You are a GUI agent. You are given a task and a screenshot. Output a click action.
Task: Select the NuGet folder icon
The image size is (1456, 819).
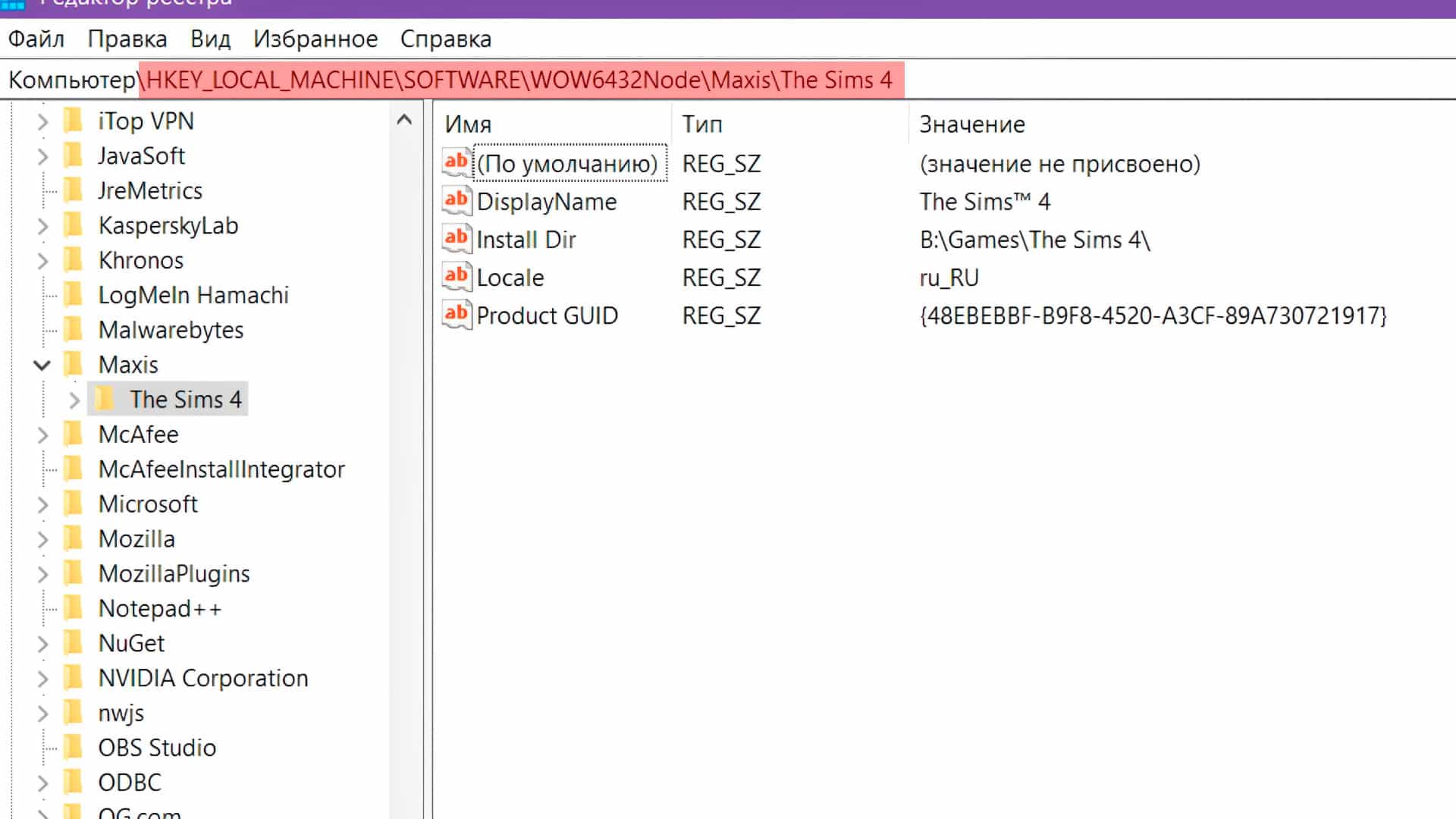[74, 643]
